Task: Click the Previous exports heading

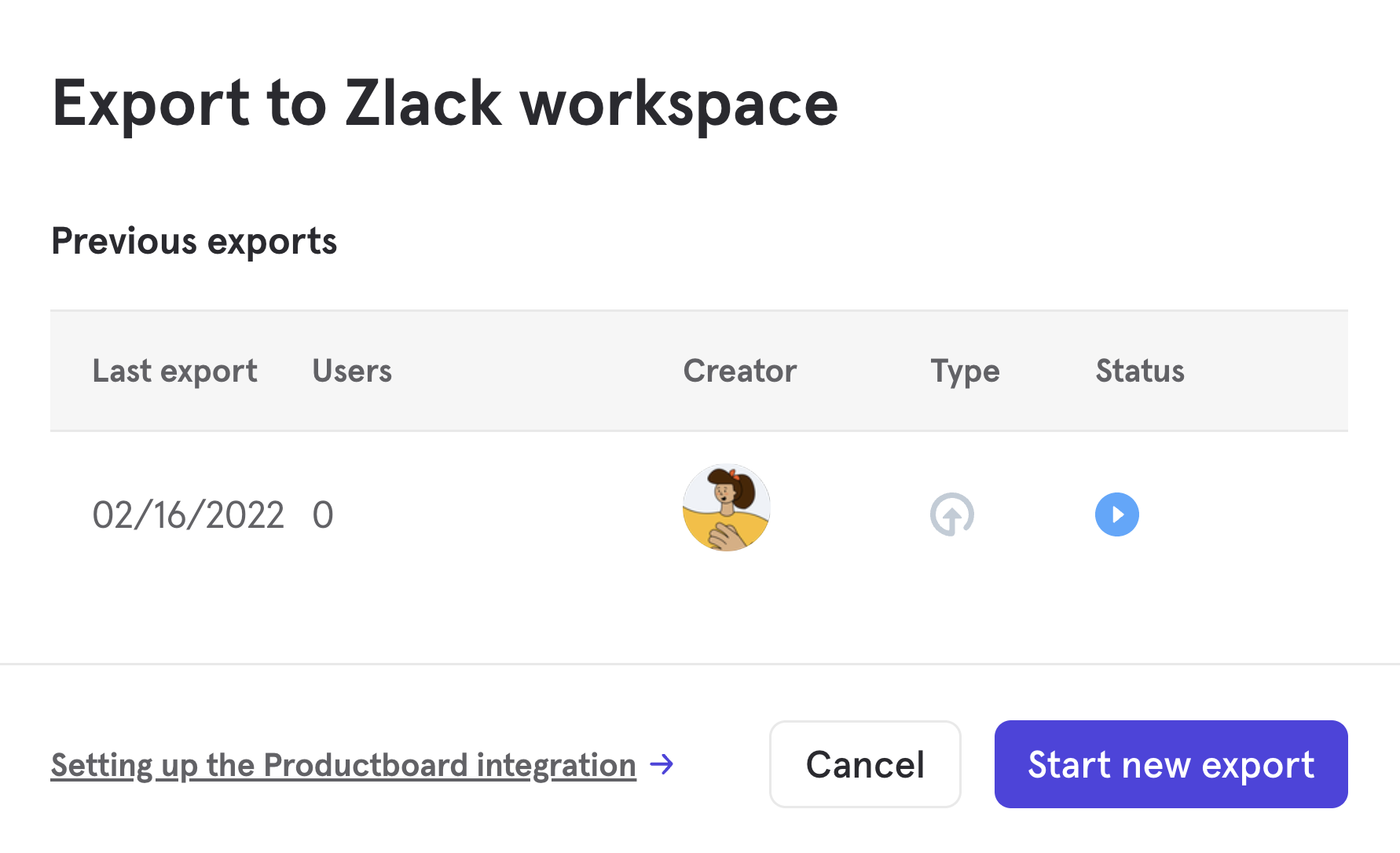Action: click(x=194, y=241)
